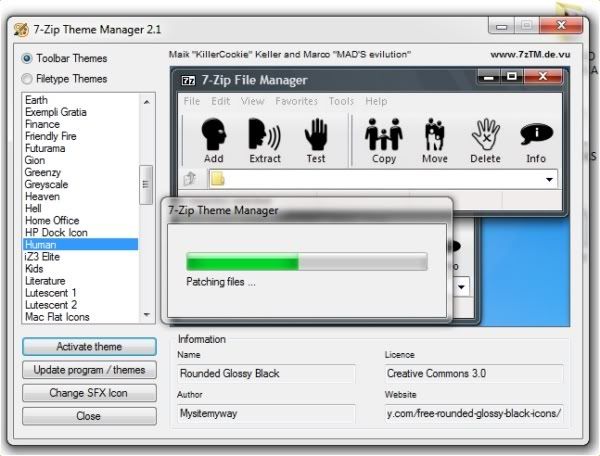Click the Move people icon

coord(434,134)
